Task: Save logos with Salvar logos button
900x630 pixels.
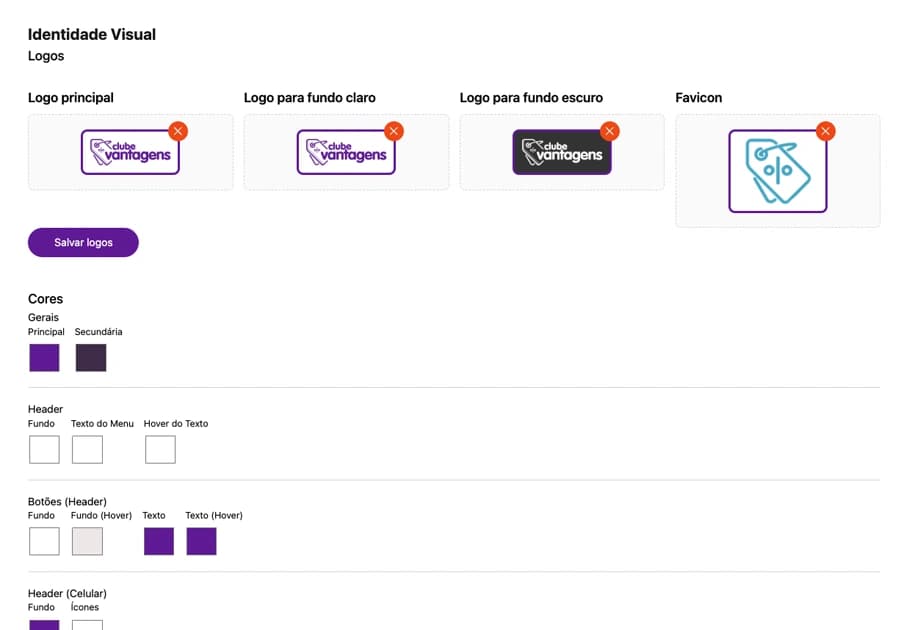Action: [83, 243]
